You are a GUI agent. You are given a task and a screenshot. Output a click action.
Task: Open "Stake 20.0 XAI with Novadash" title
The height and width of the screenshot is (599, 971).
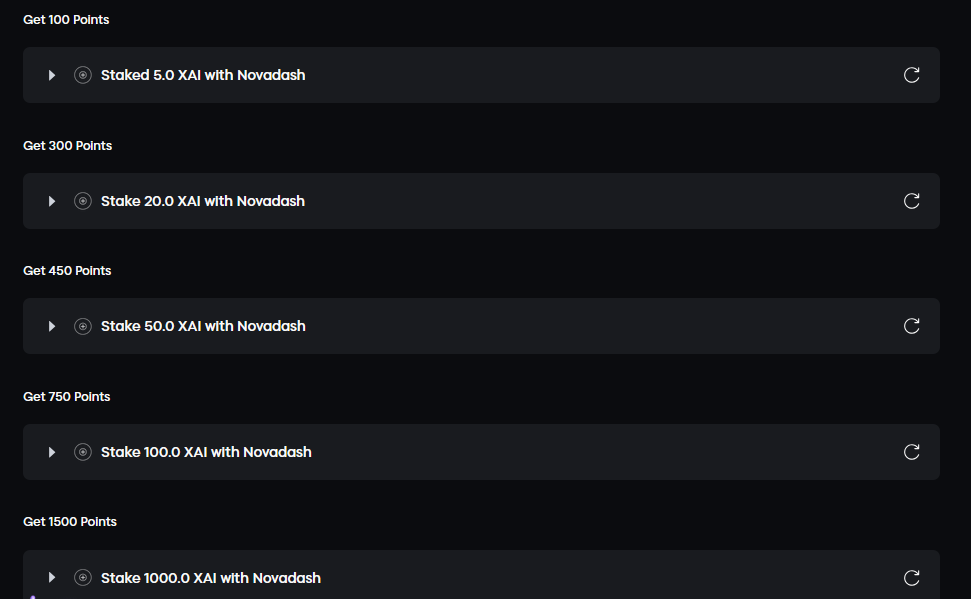[203, 201]
